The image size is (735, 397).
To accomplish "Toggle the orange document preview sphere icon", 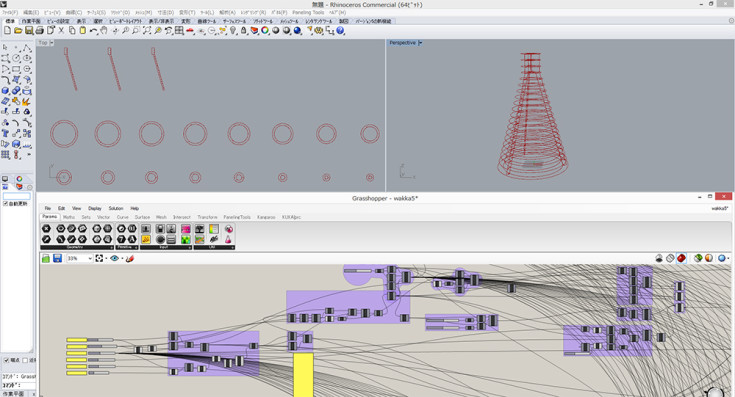I will (x=709, y=258).
